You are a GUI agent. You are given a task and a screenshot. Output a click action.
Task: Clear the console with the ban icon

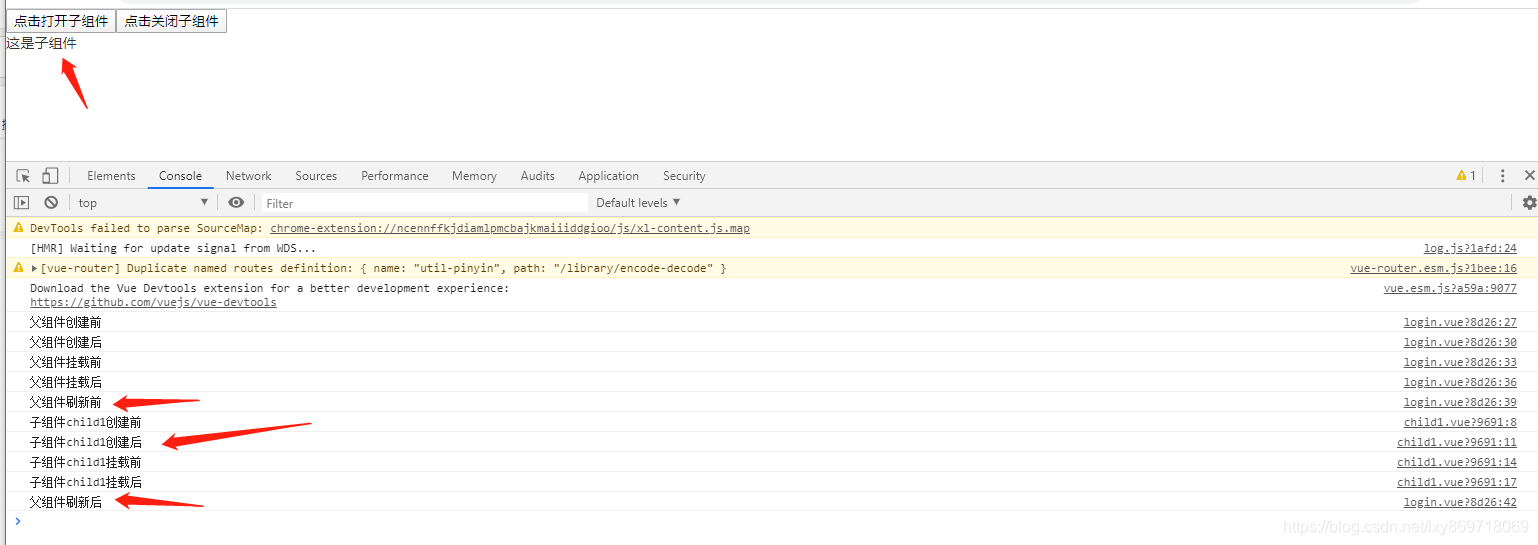(51, 203)
